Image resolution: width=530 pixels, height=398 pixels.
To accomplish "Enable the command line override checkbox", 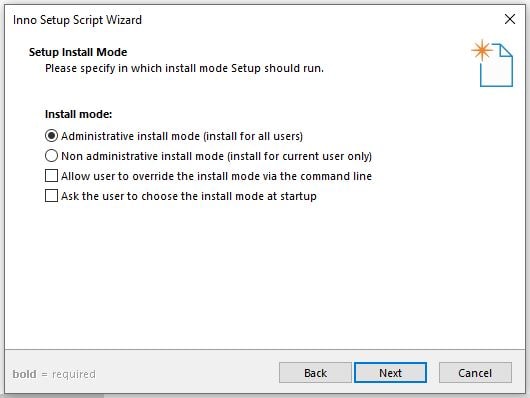I will [51, 176].
